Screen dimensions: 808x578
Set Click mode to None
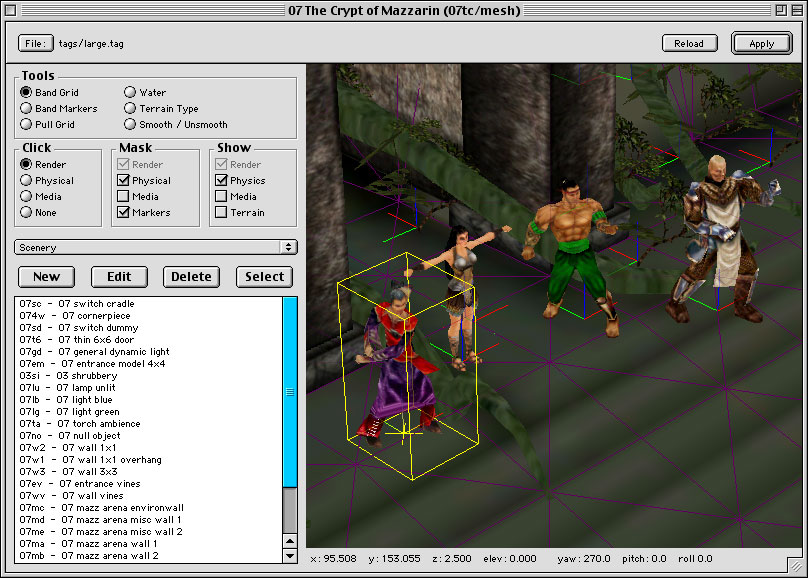[x=26, y=213]
